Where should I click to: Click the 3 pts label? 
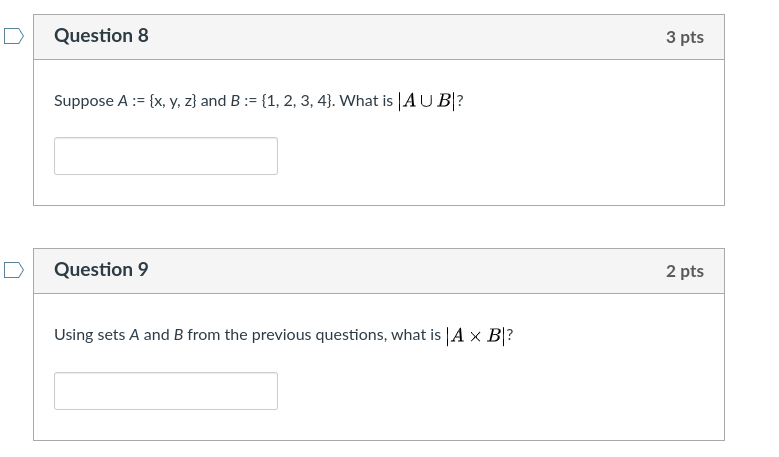pos(685,37)
